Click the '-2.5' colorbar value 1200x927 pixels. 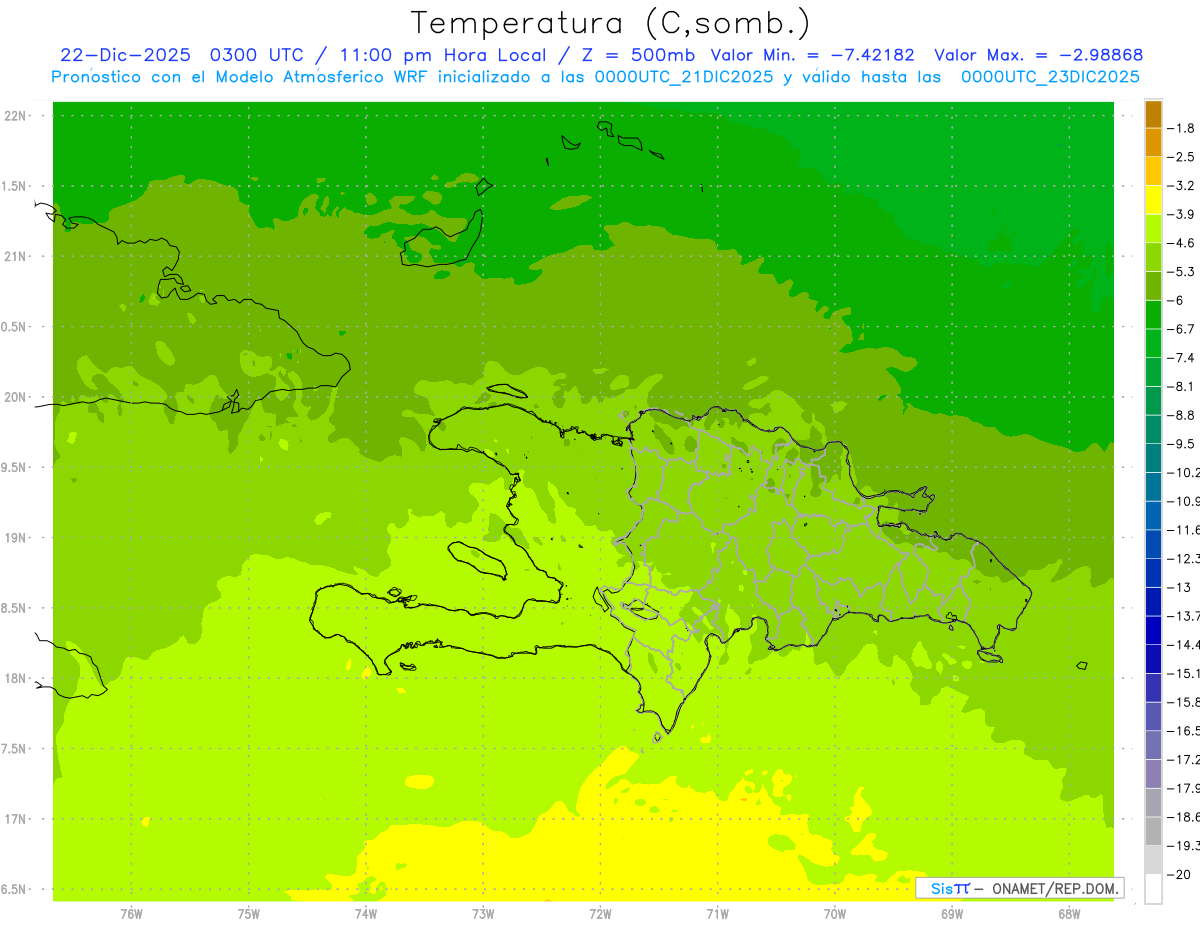[x=1183, y=157]
